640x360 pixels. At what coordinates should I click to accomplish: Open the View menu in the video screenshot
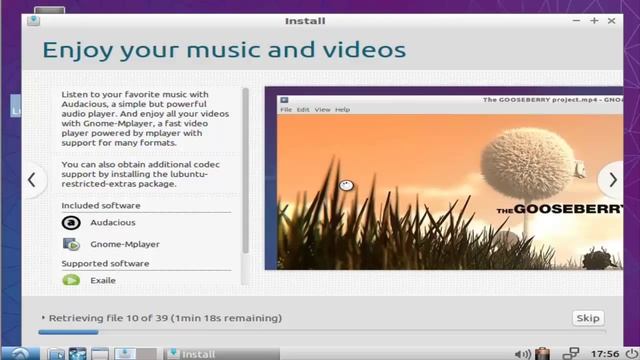322,109
